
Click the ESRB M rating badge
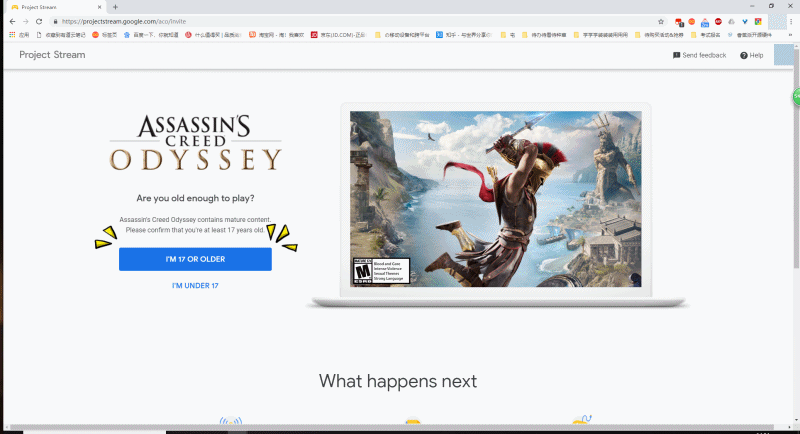[381, 271]
